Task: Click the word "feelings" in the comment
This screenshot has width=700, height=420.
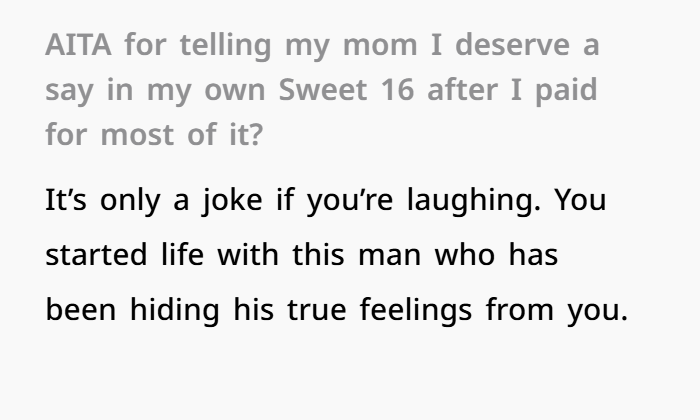Action: [x=416, y=310]
